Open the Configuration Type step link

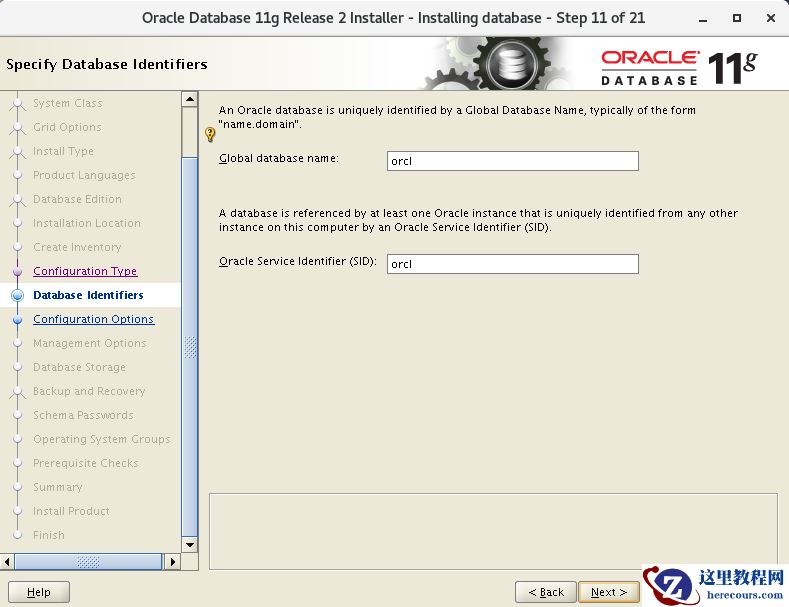click(85, 271)
